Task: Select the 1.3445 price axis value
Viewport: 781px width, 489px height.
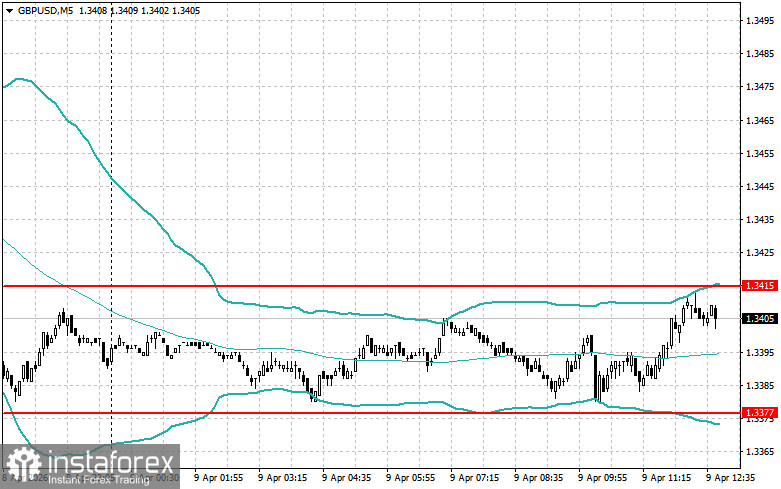Action: (760, 186)
